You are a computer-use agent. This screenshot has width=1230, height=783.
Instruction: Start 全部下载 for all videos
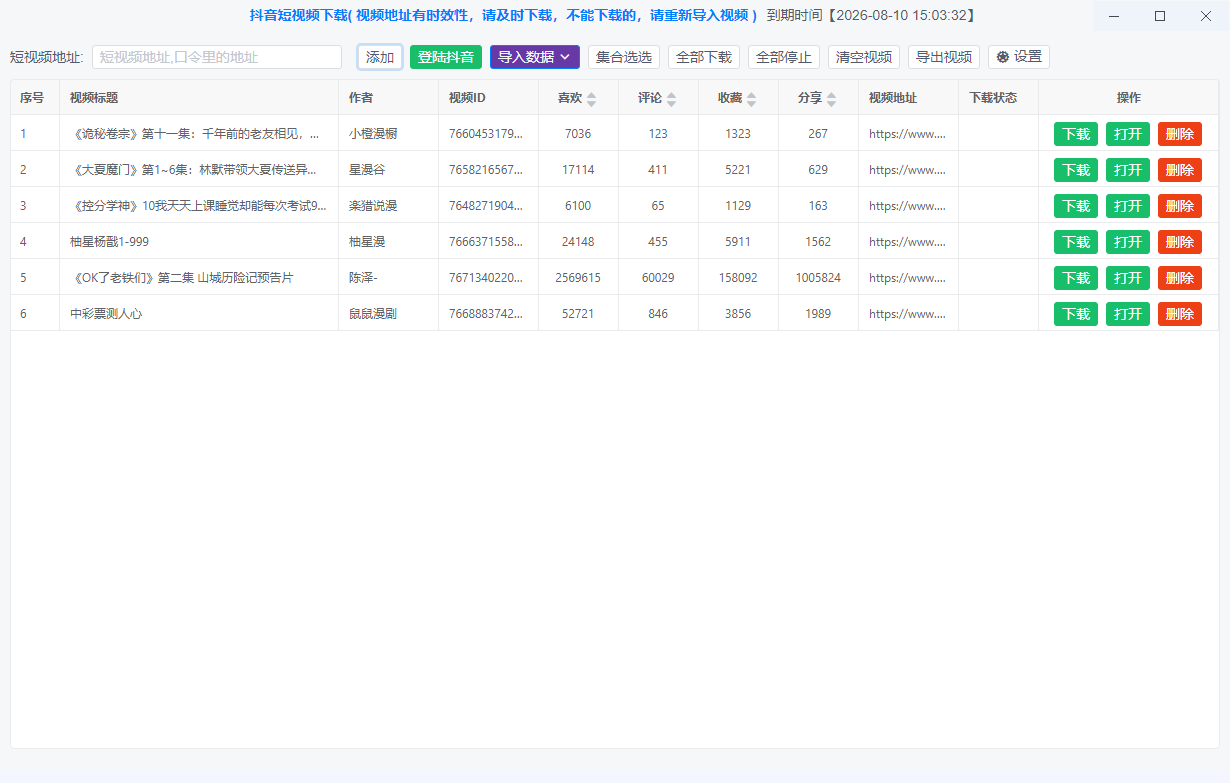(x=704, y=57)
